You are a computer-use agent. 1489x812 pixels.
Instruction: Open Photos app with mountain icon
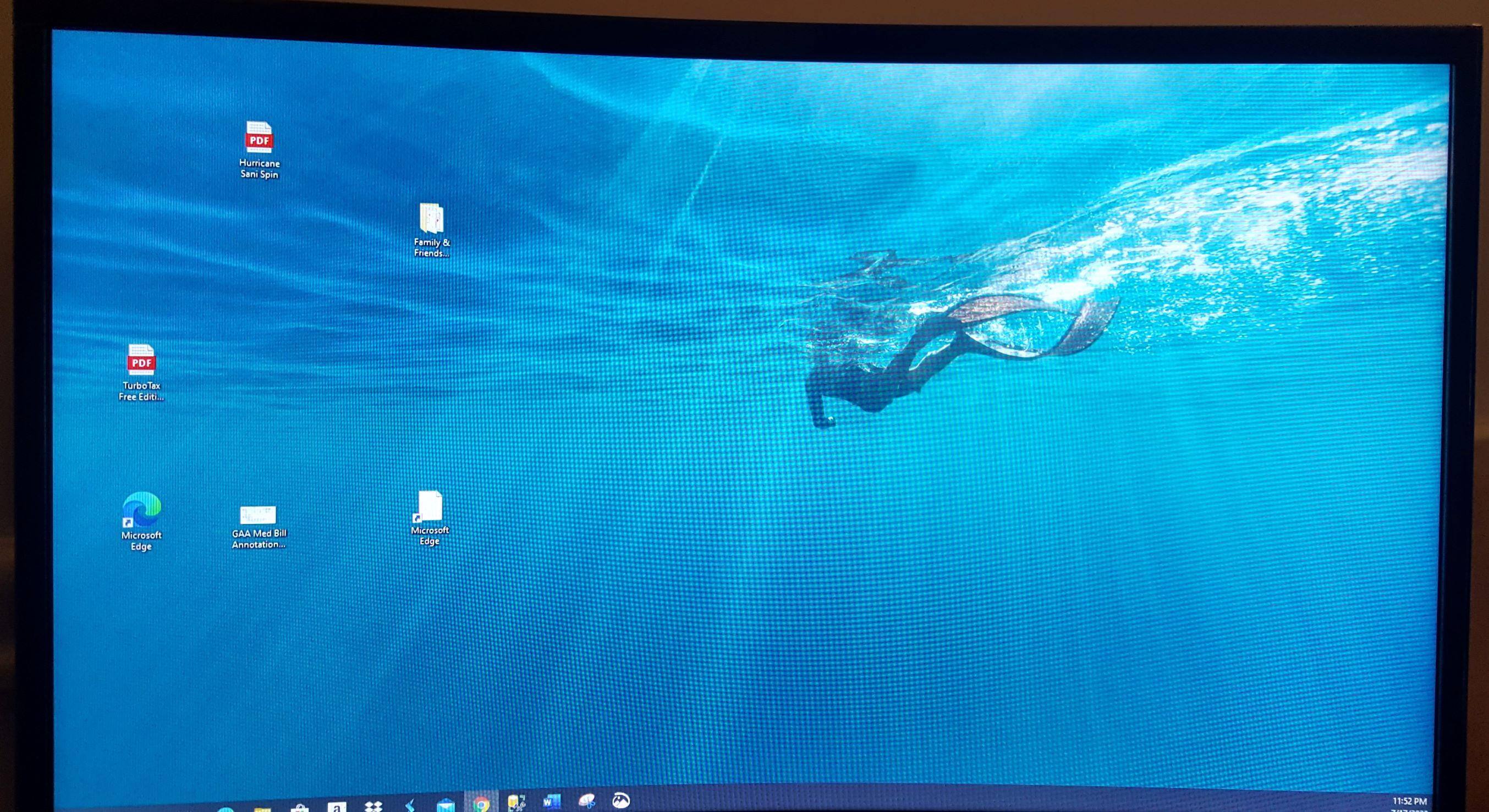pos(621,800)
